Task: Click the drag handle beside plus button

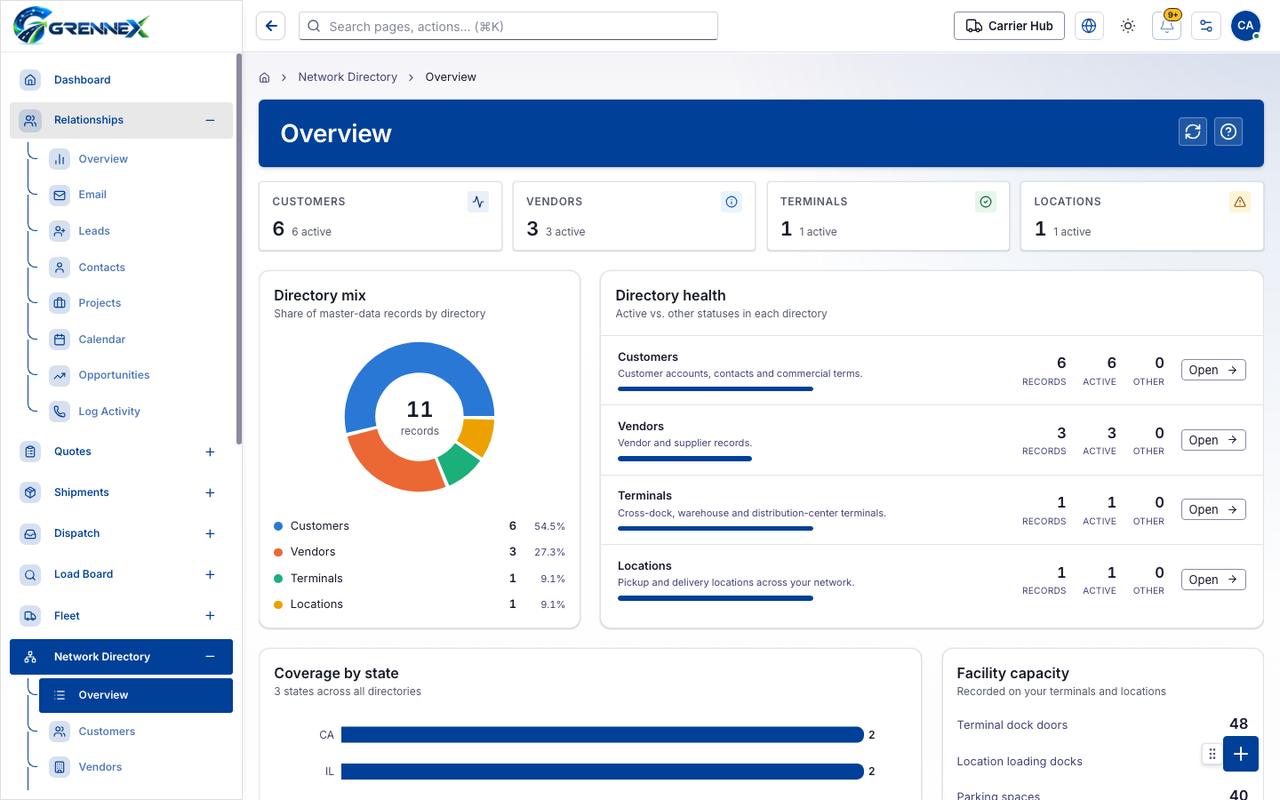Action: pyautogui.click(x=1212, y=754)
